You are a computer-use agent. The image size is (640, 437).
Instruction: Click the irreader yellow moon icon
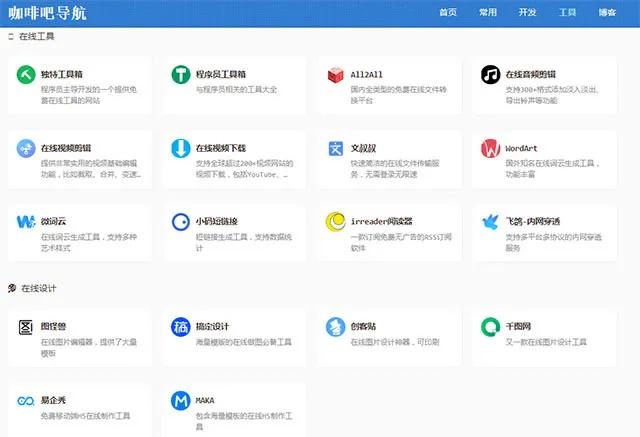click(x=336, y=222)
